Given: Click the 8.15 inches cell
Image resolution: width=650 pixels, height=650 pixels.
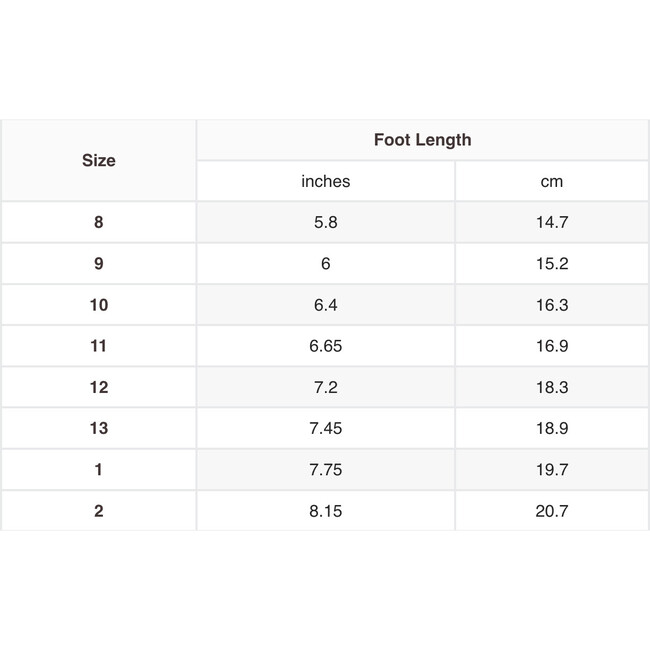Looking at the screenshot, I should pos(325,511).
